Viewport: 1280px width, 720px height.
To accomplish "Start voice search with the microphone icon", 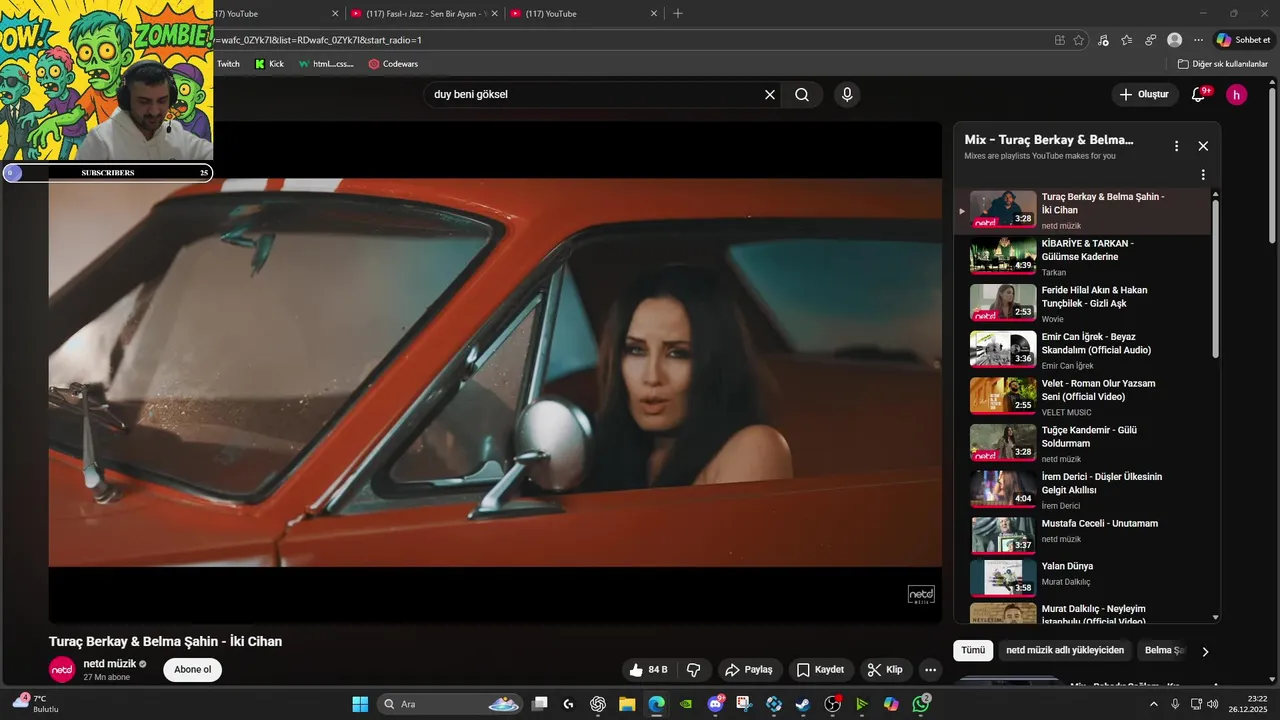I will point(847,95).
